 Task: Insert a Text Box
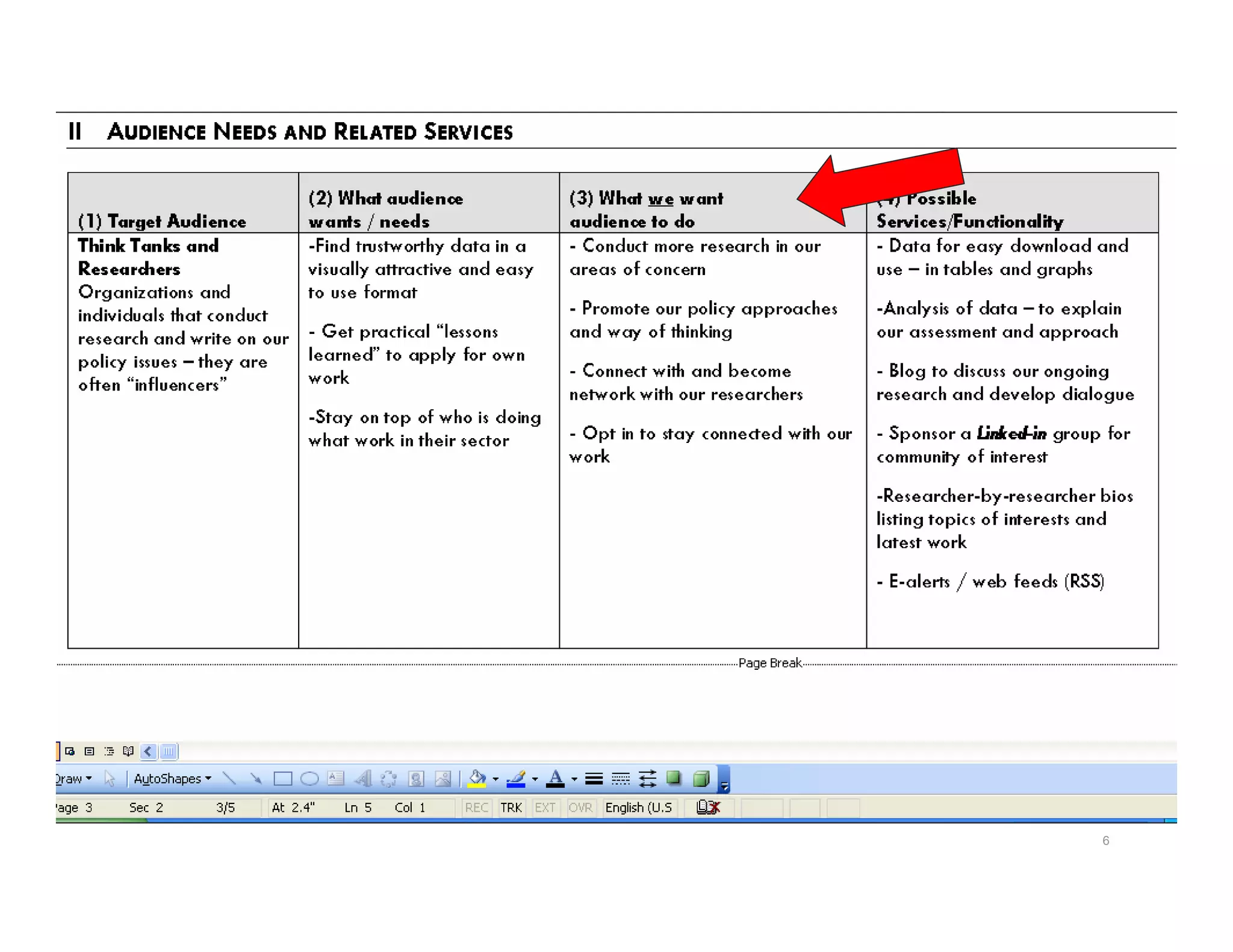[x=336, y=779]
